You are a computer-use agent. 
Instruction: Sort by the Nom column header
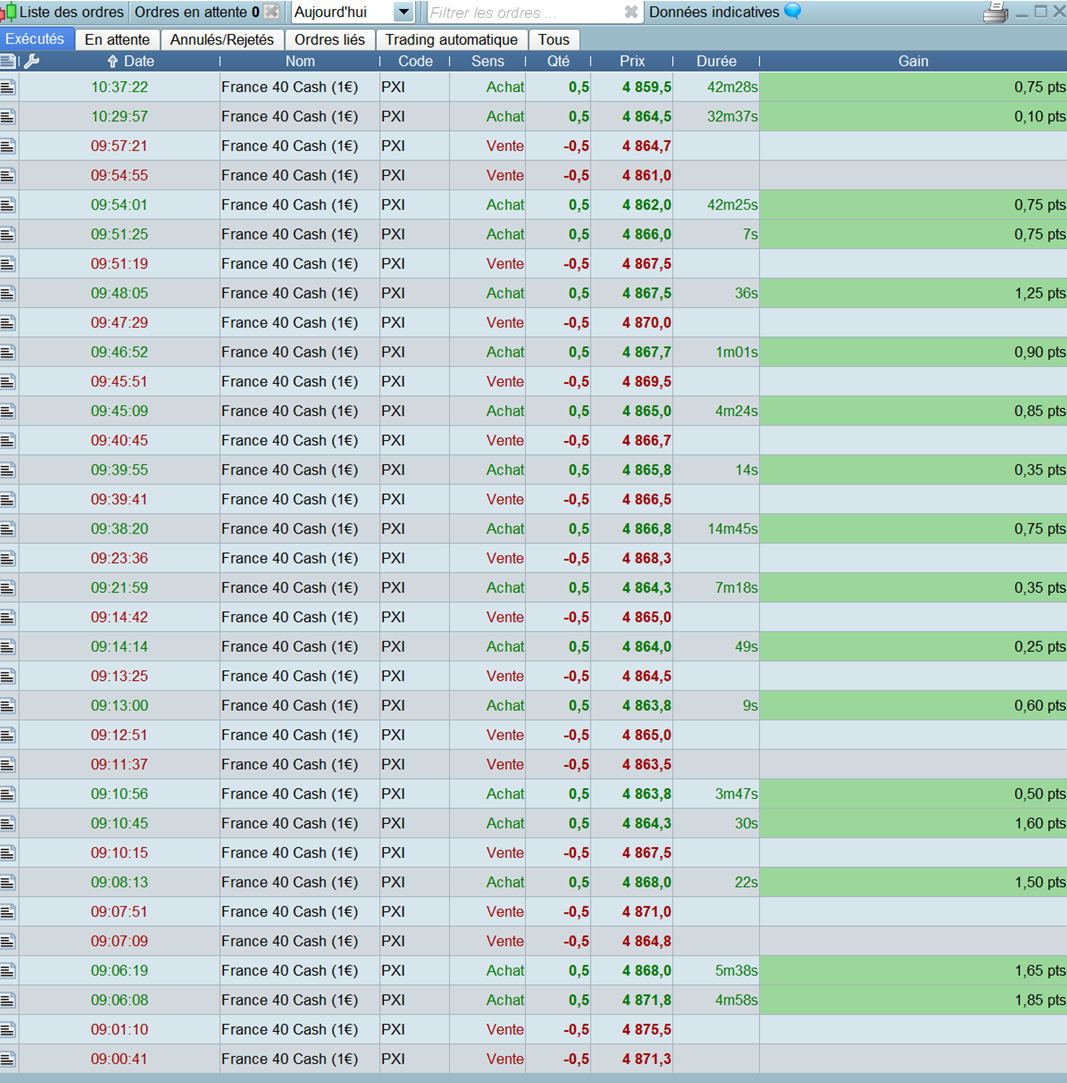click(x=300, y=61)
